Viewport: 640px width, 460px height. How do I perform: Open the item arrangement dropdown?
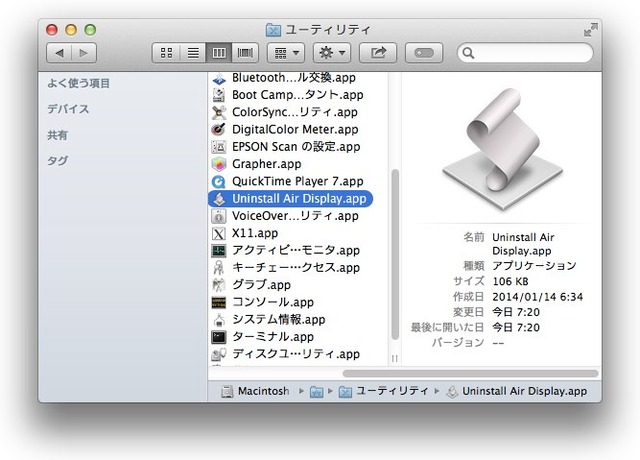tap(286, 53)
